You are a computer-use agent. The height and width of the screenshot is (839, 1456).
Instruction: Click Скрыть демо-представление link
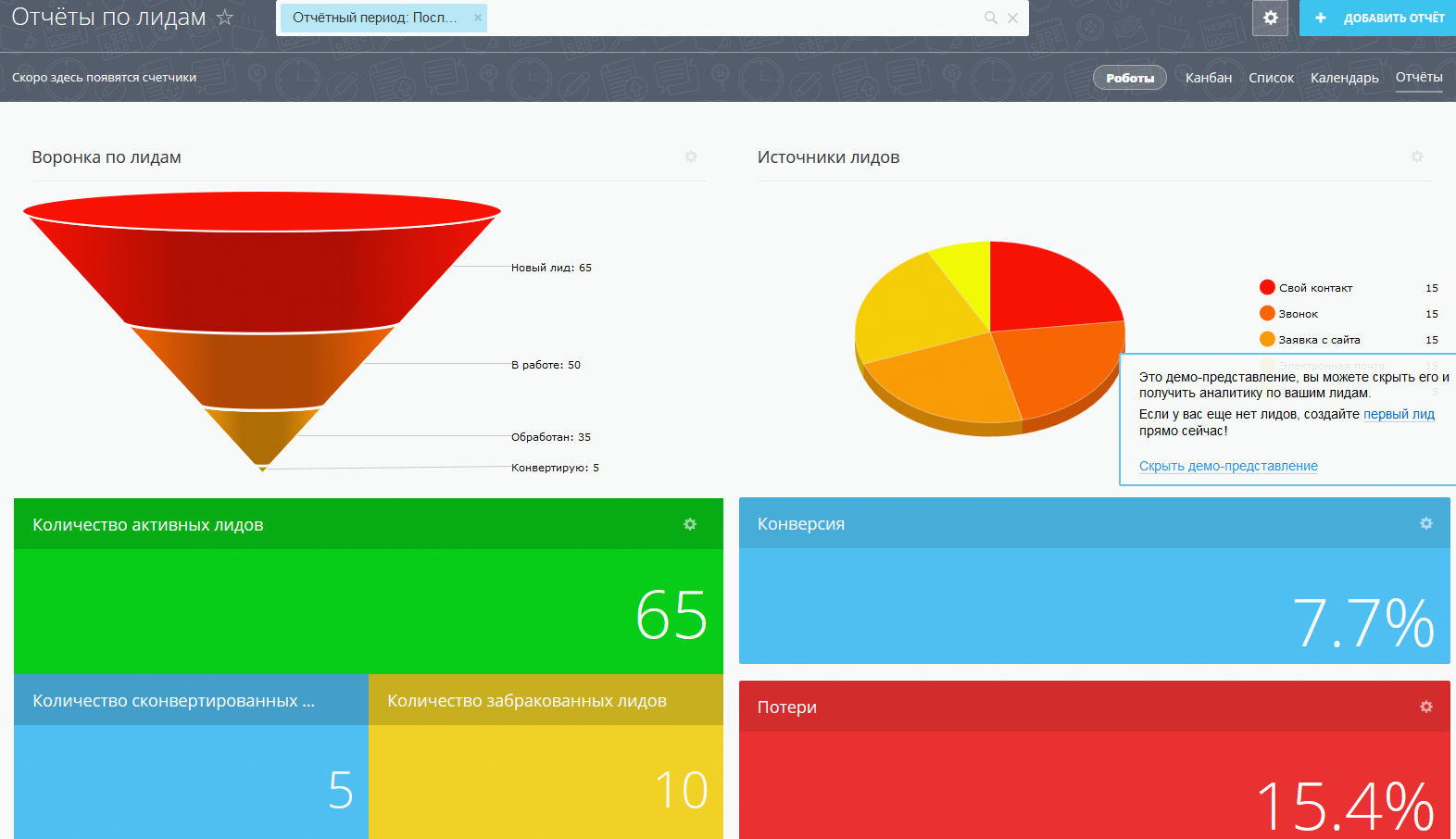click(x=1228, y=466)
